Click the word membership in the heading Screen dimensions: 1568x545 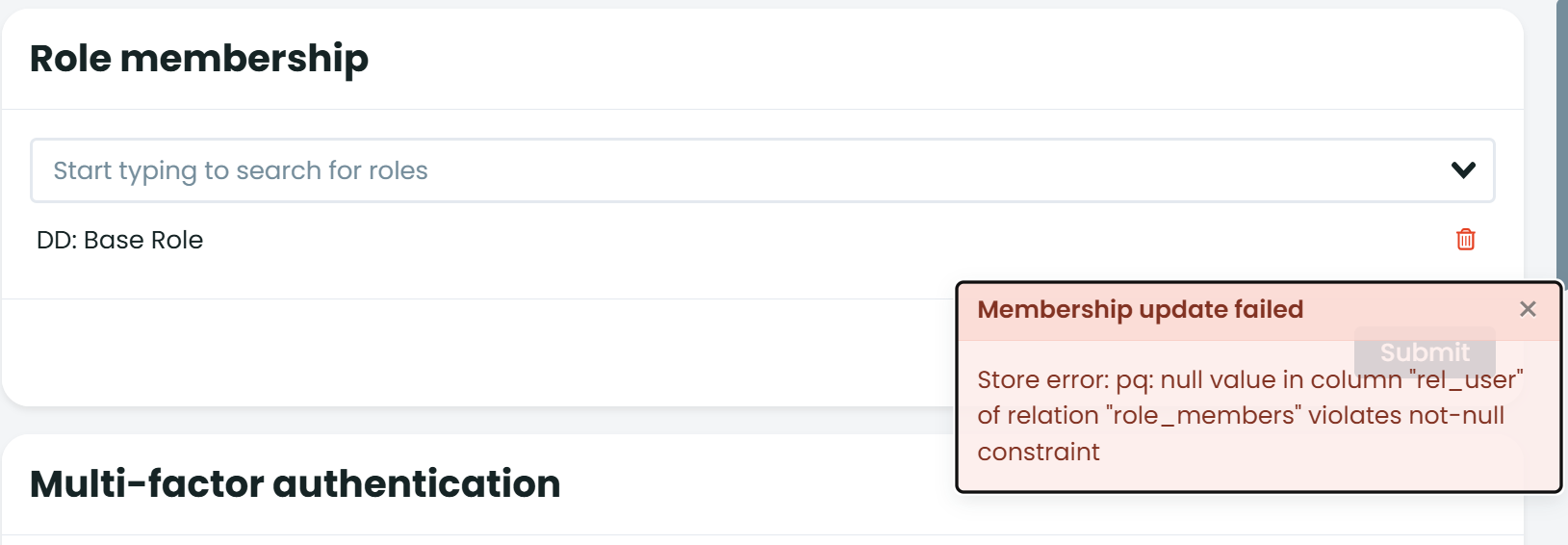[244, 59]
